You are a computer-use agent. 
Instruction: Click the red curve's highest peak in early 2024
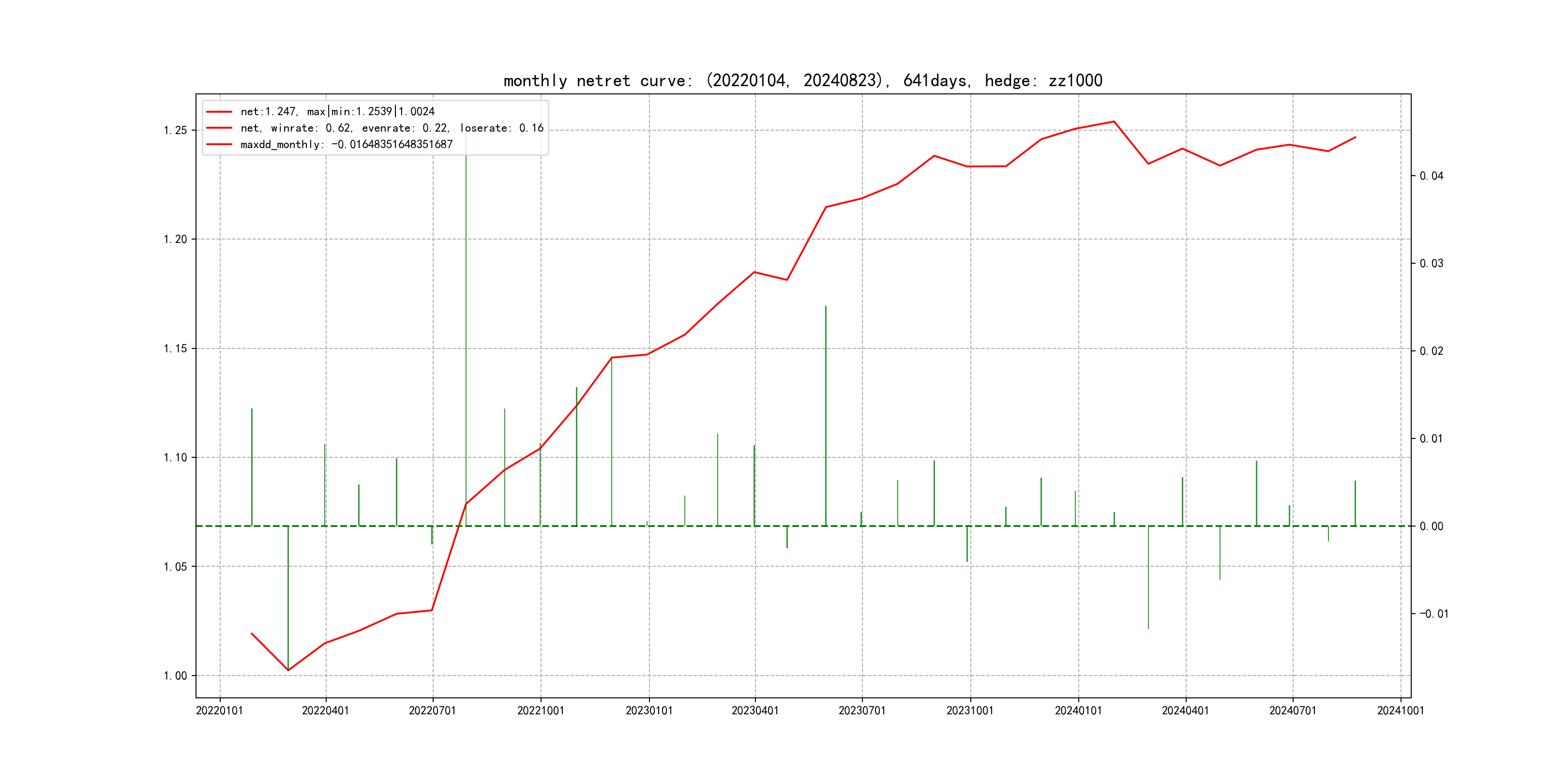(x=1114, y=122)
